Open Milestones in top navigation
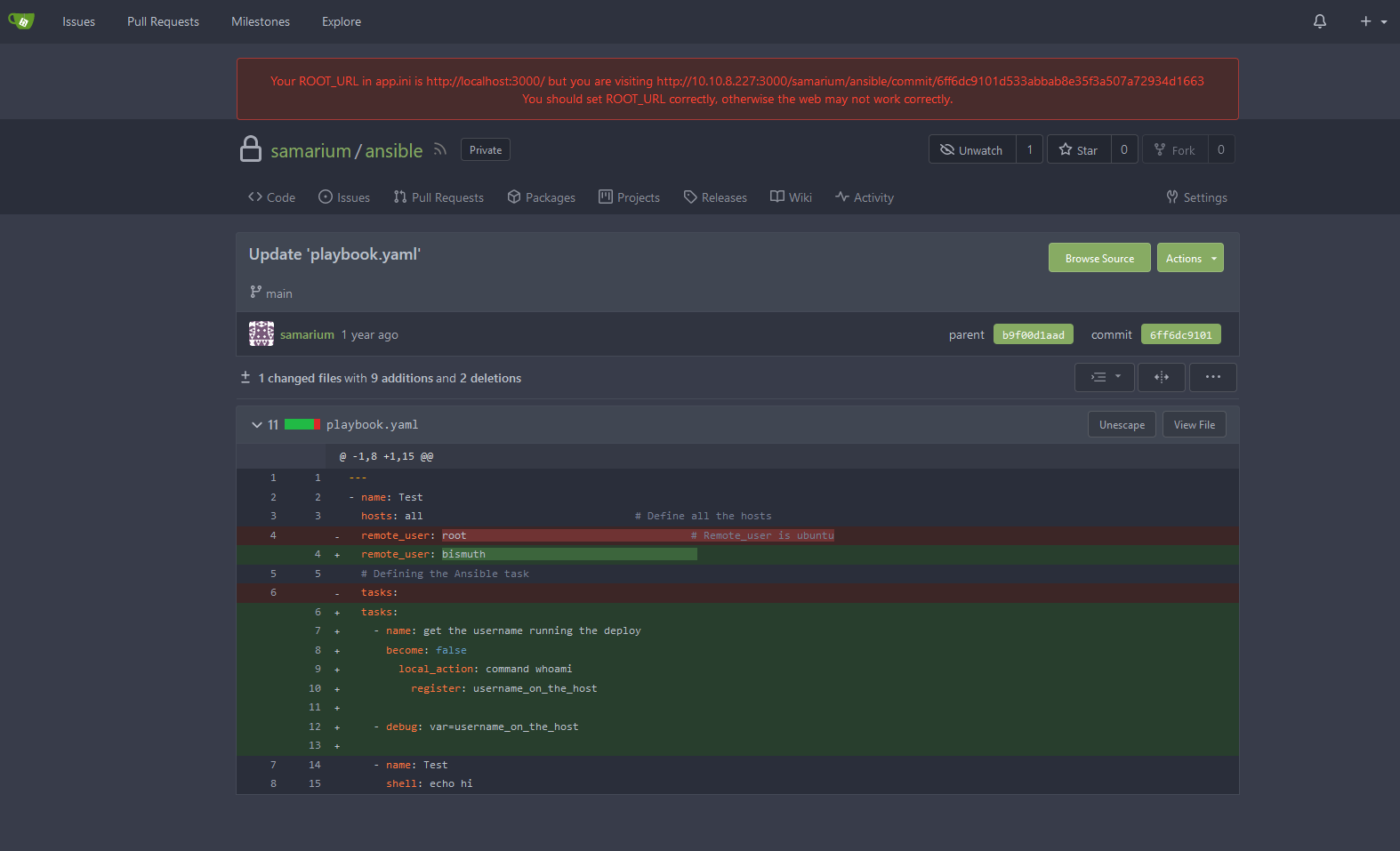The height and width of the screenshot is (851, 1400). coord(261,21)
